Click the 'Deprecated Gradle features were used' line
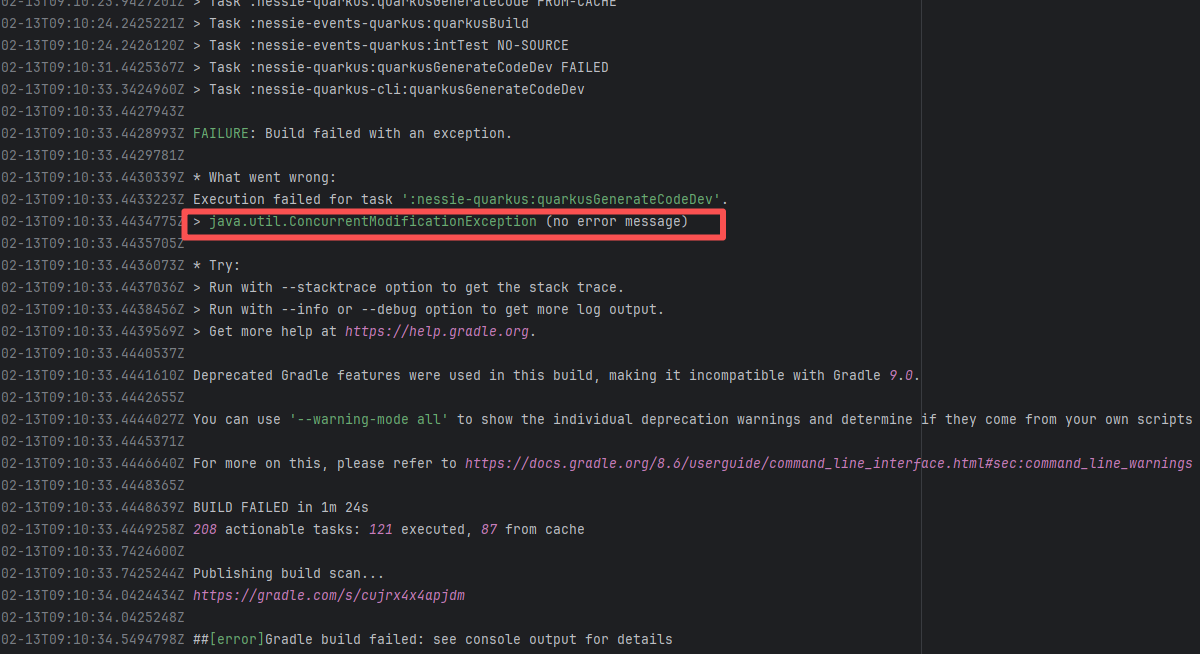 click(x=556, y=375)
